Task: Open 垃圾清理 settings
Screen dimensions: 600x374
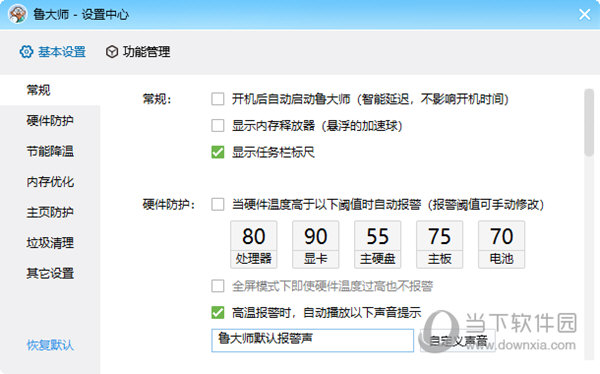Action: coord(50,243)
